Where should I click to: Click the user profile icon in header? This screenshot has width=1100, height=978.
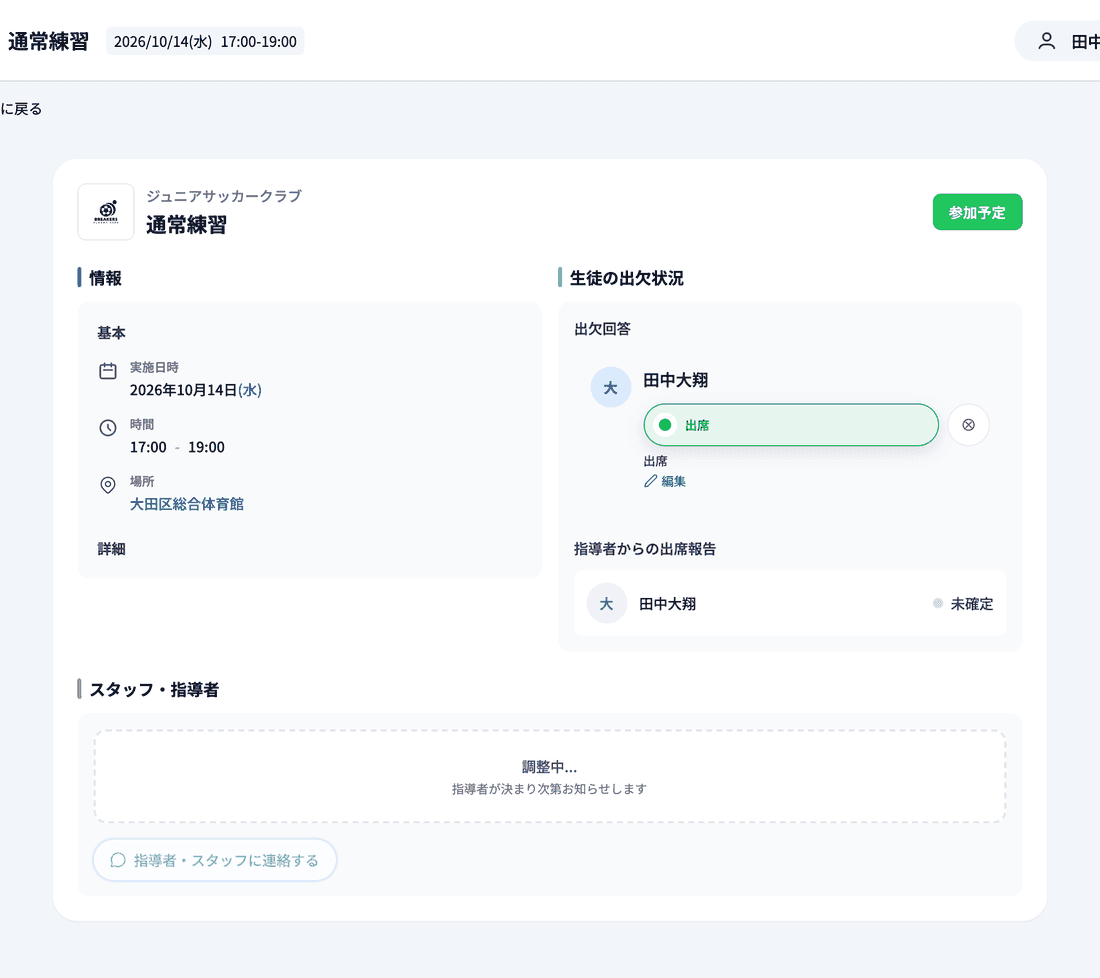pyautogui.click(x=1046, y=41)
